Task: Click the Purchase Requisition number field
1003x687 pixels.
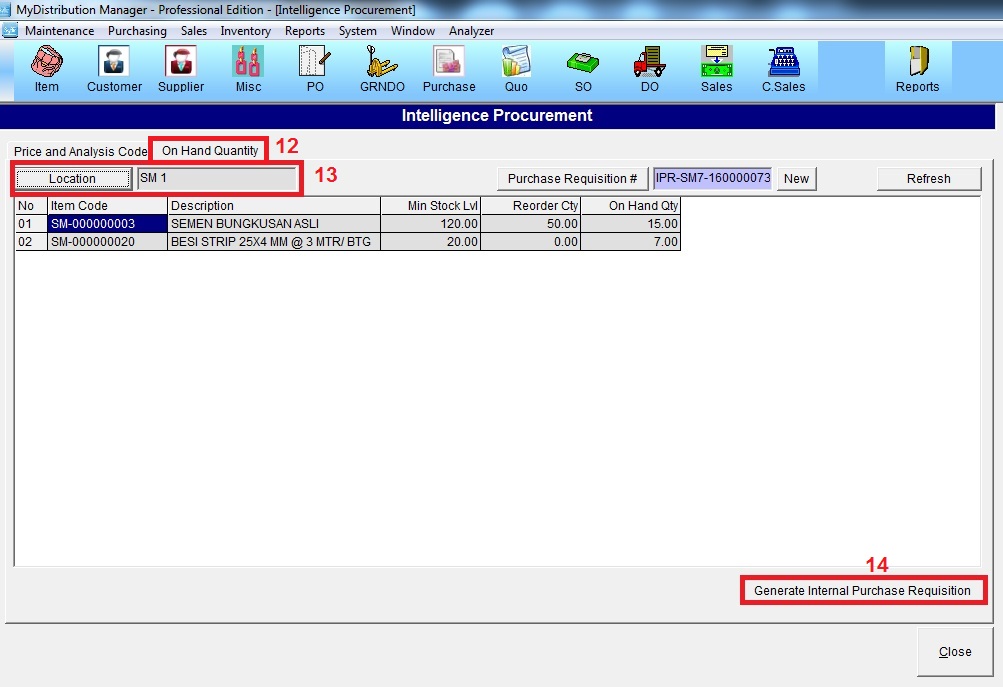Action: click(712, 179)
